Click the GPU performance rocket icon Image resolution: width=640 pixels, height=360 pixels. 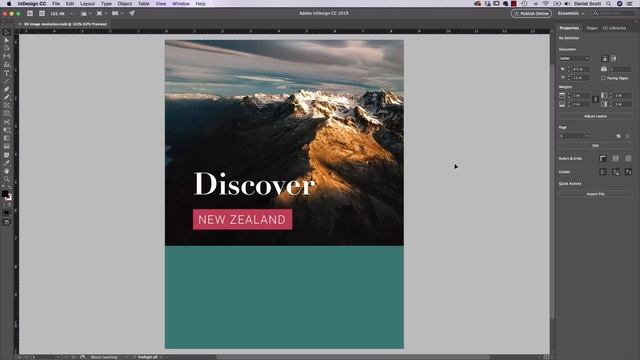tap(132, 13)
